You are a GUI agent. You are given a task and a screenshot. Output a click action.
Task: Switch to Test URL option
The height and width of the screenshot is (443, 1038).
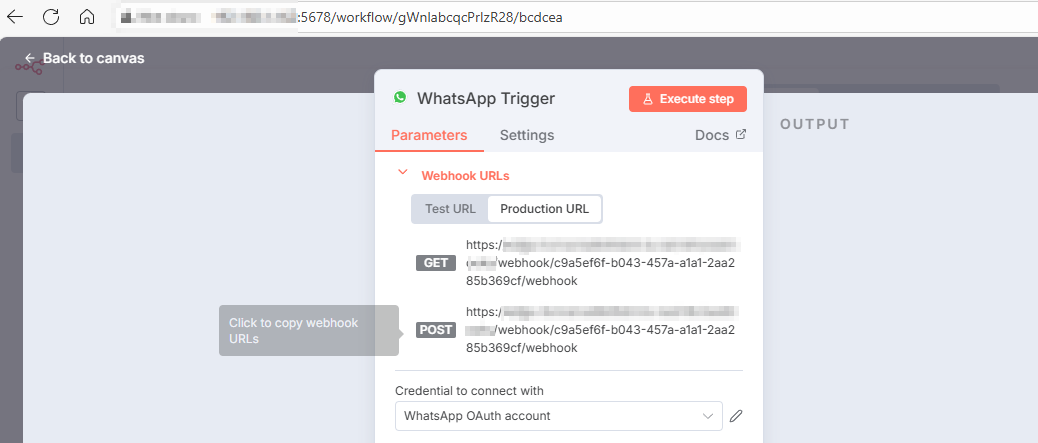point(450,209)
